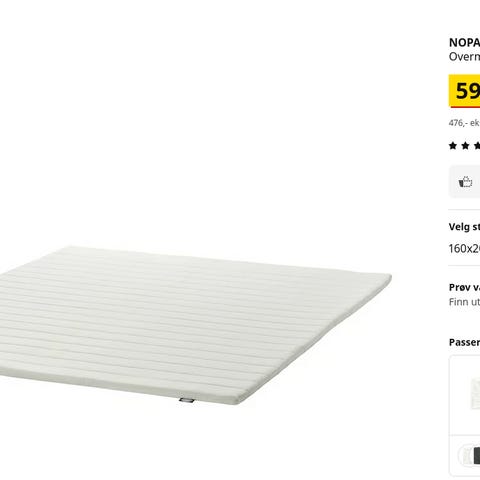Click the second rating star
Screen dimensions: 480x480
465,145
